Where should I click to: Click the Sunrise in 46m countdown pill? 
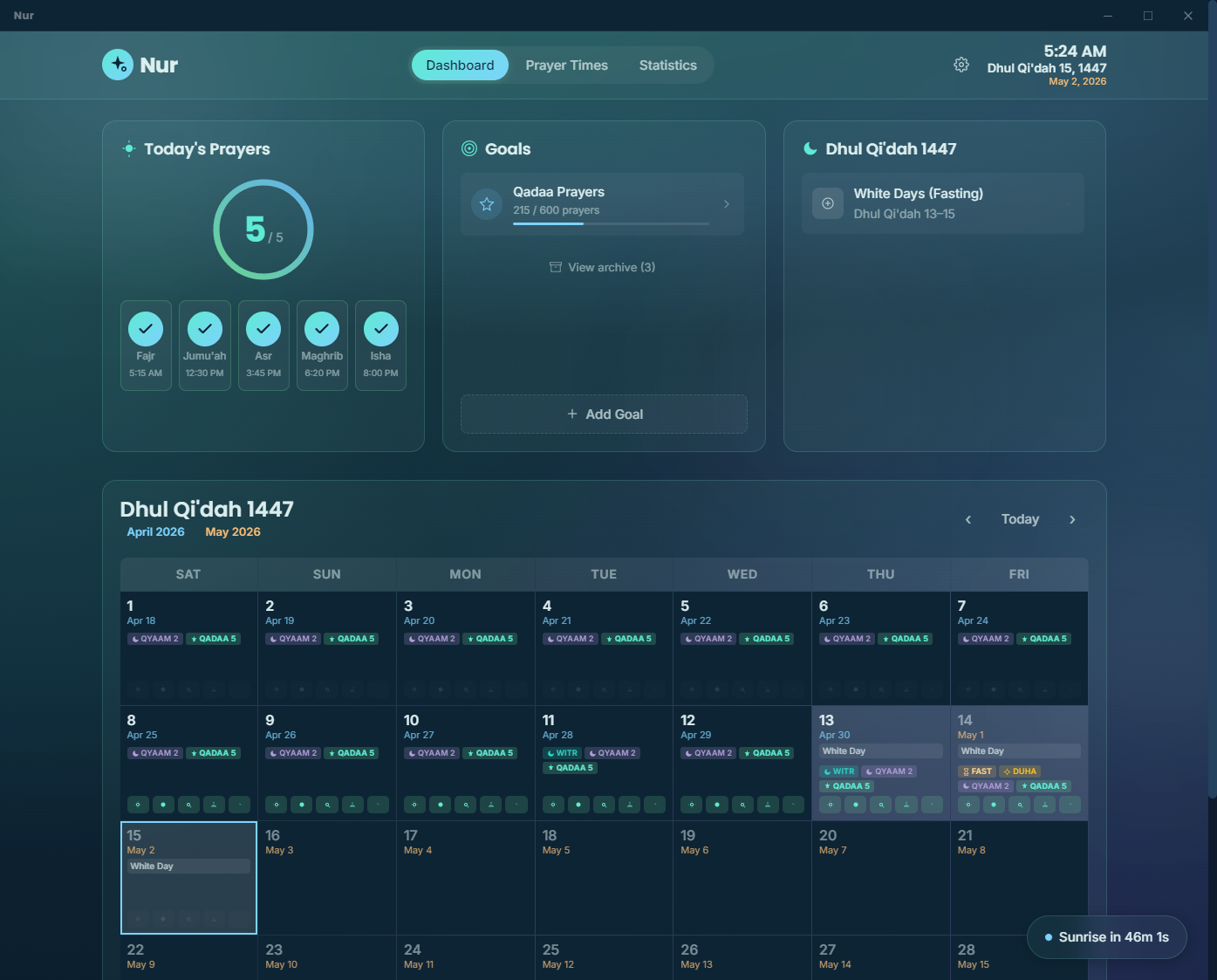tap(1107, 937)
